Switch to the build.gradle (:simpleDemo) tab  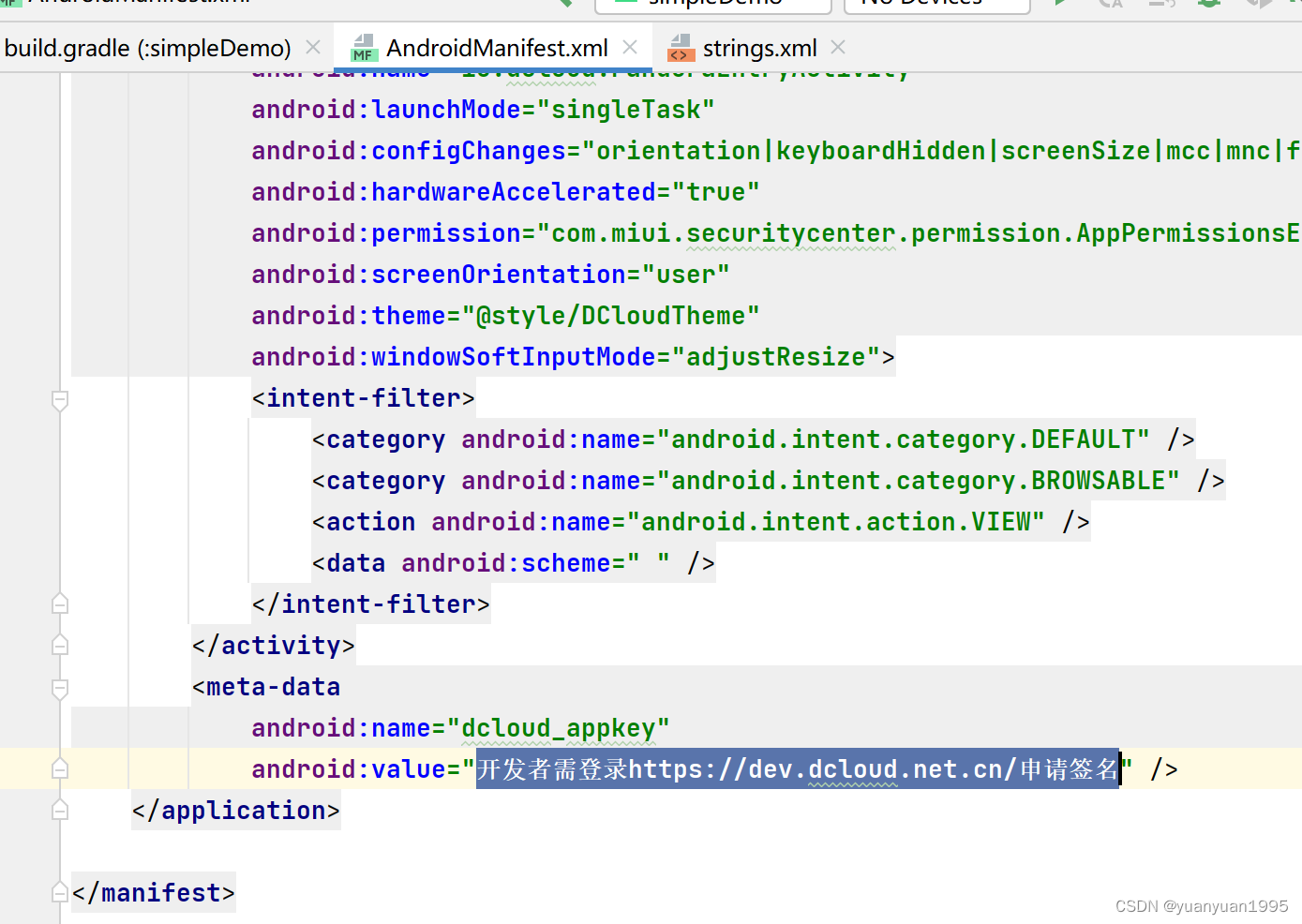(x=148, y=48)
